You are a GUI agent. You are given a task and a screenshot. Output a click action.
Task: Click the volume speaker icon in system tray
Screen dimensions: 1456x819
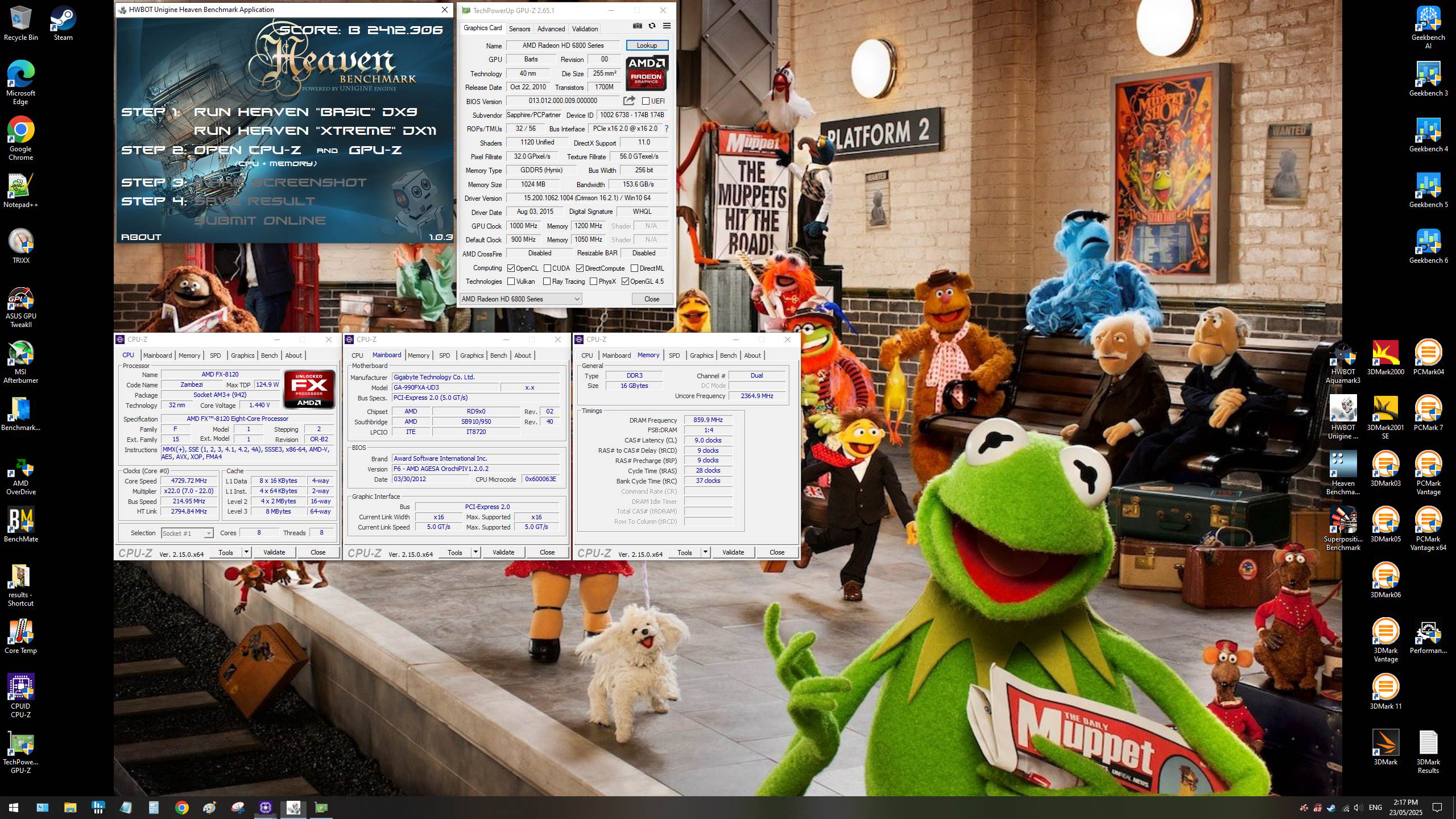1358,808
